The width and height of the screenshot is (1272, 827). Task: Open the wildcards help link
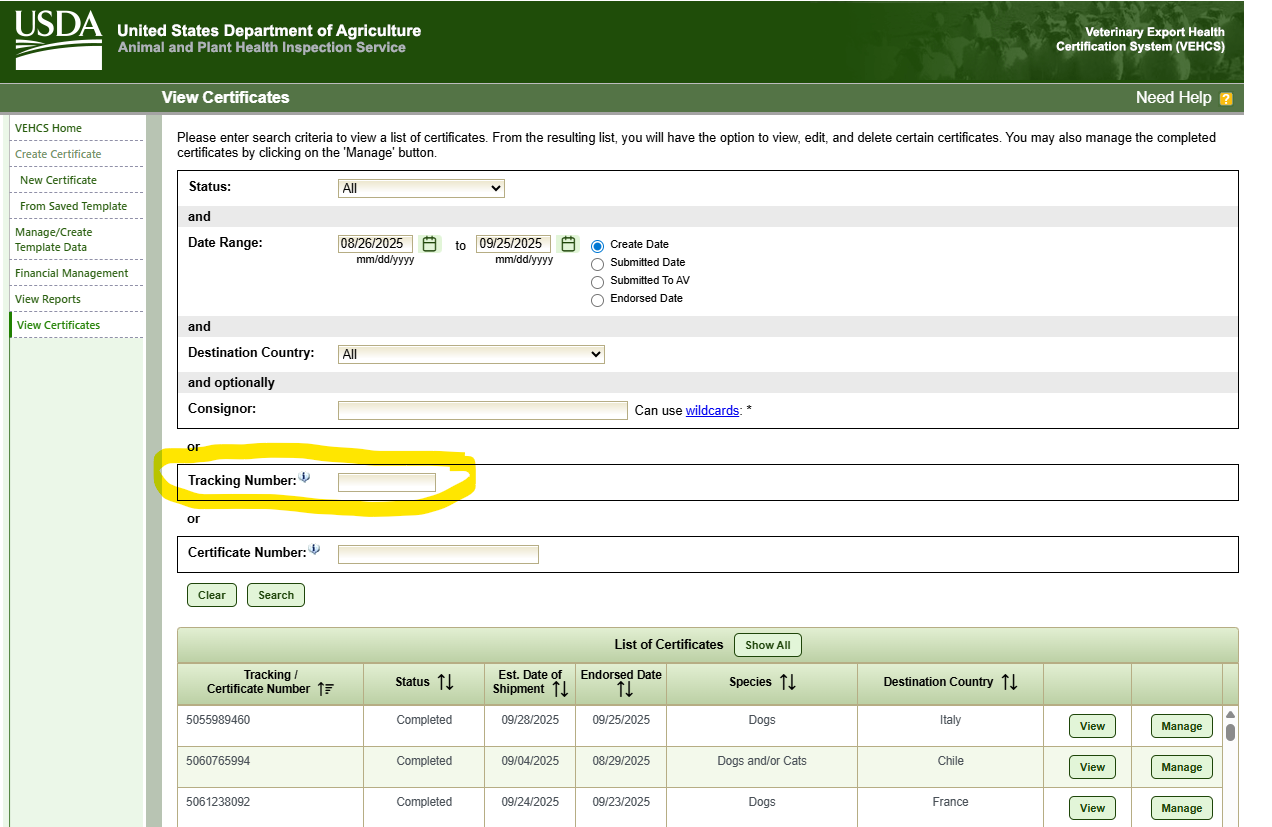point(711,410)
